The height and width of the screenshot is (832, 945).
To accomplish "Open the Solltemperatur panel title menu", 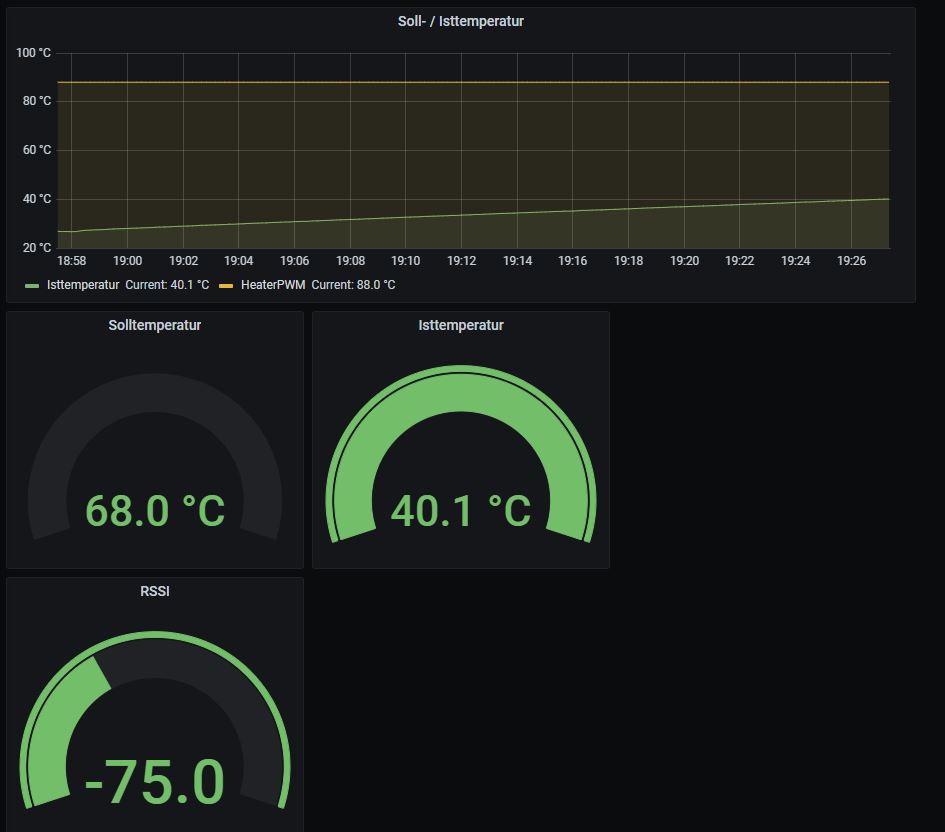I will coord(155,325).
